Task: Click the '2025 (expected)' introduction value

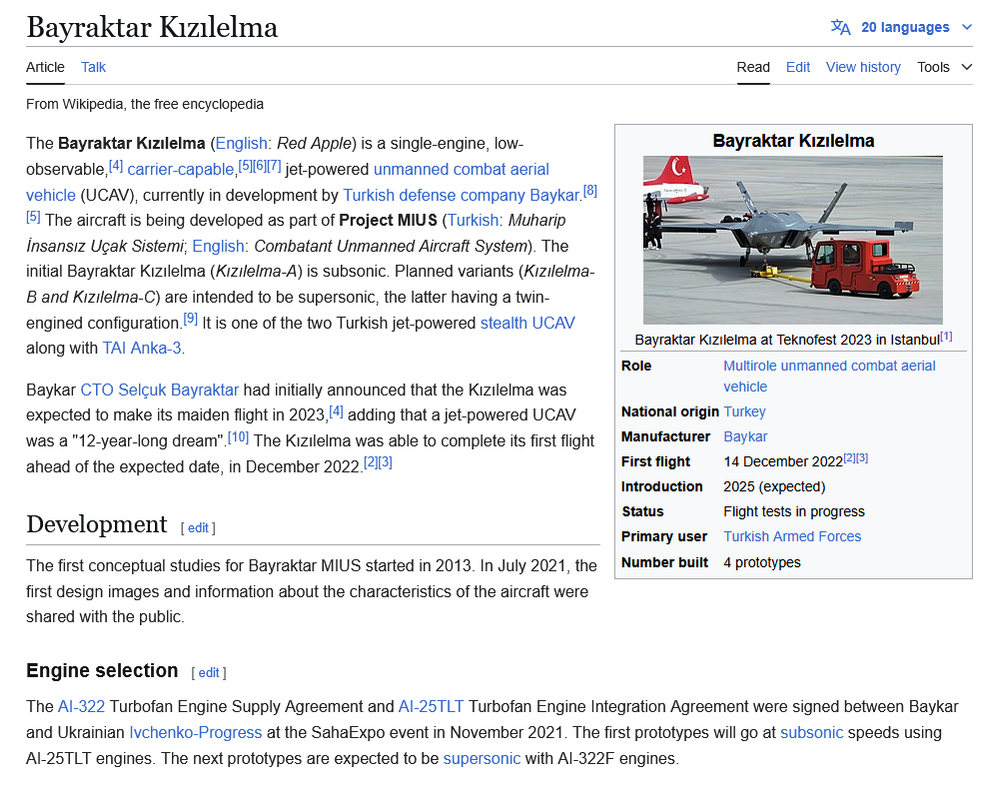Action: (x=774, y=487)
